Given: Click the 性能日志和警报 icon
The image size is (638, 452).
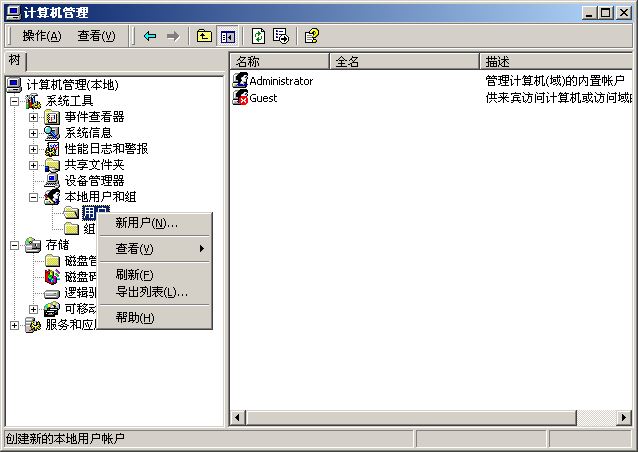Looking at the screenshot, I should [x=52, y=149].
